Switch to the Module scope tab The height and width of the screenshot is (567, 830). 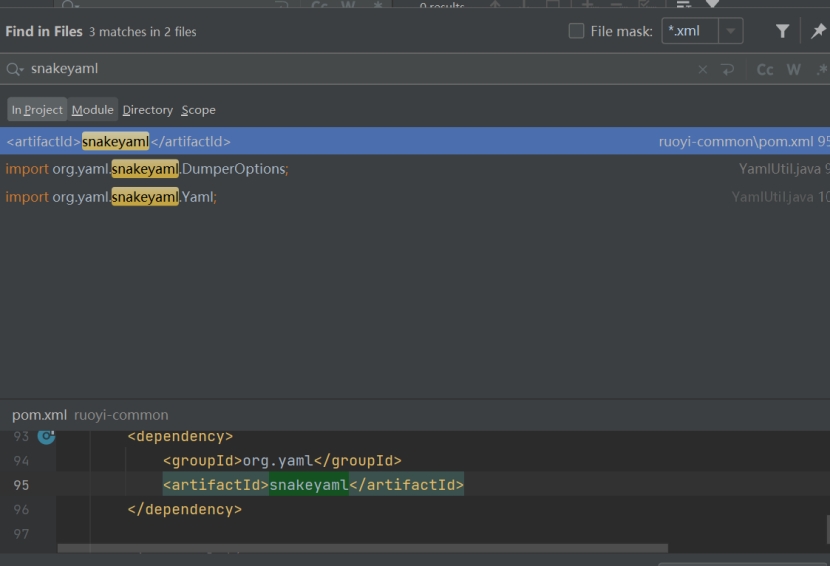click(92, 110)
